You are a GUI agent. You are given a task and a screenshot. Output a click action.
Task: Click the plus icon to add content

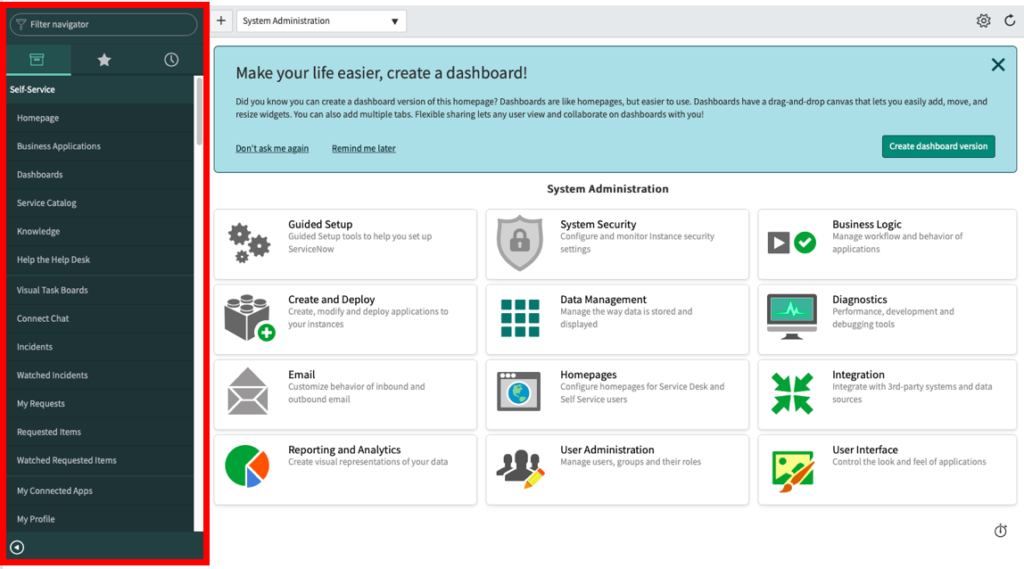[221, 21]
